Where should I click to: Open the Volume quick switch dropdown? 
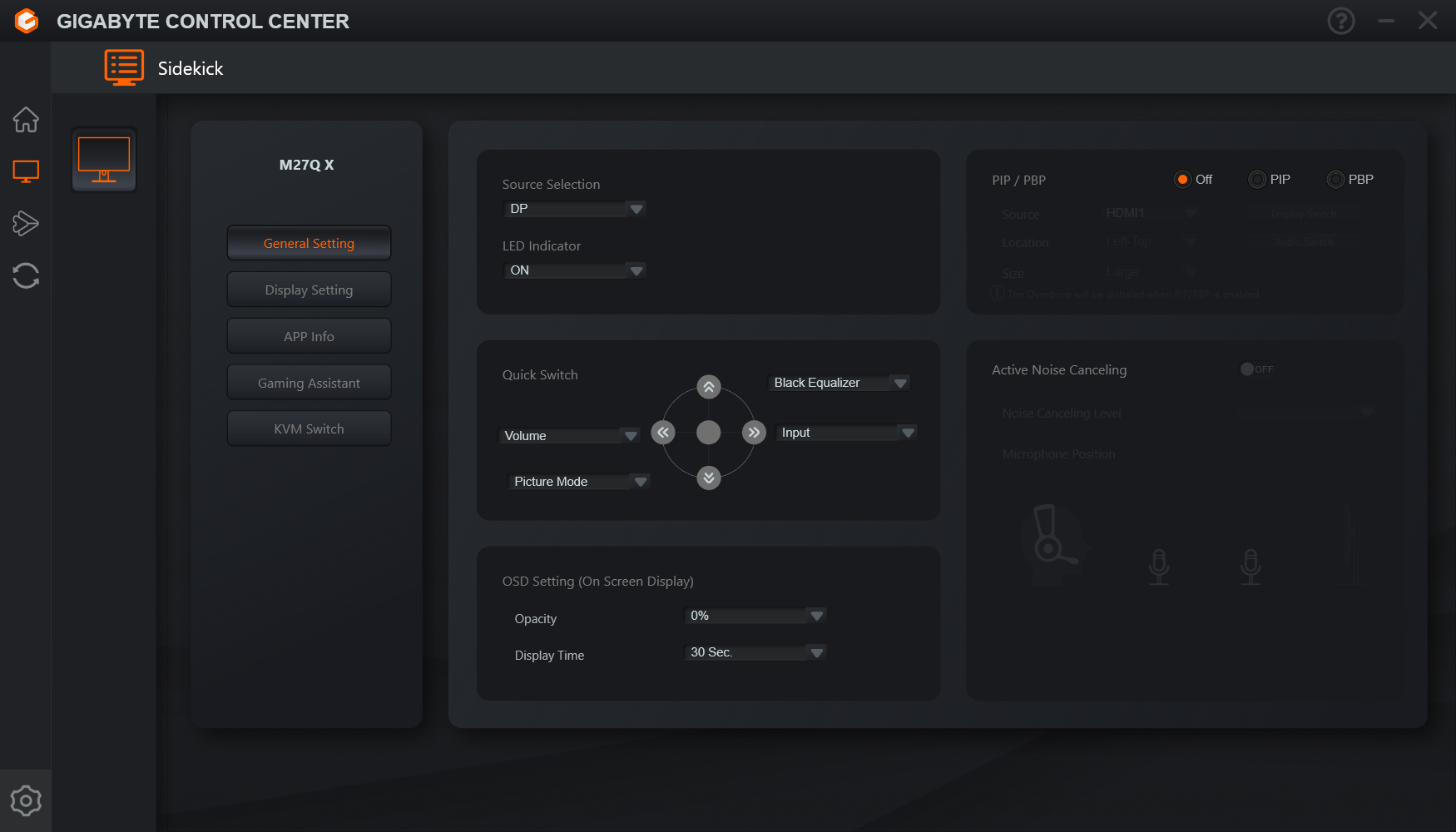coord(569,436)
